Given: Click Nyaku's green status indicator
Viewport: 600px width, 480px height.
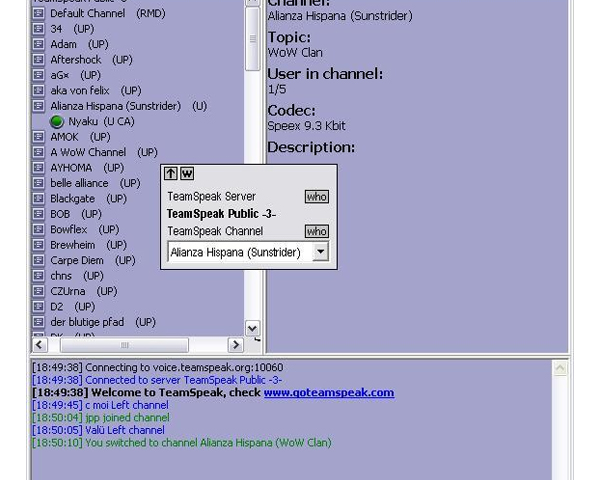Looking at the screenshot, I should pyautogui.click(x=57, y=122).
